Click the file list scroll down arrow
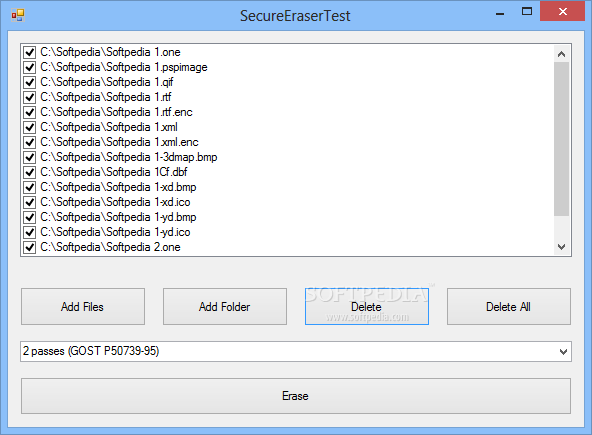The width and height of the screenshot is (592, 435). tap(561, 247)
